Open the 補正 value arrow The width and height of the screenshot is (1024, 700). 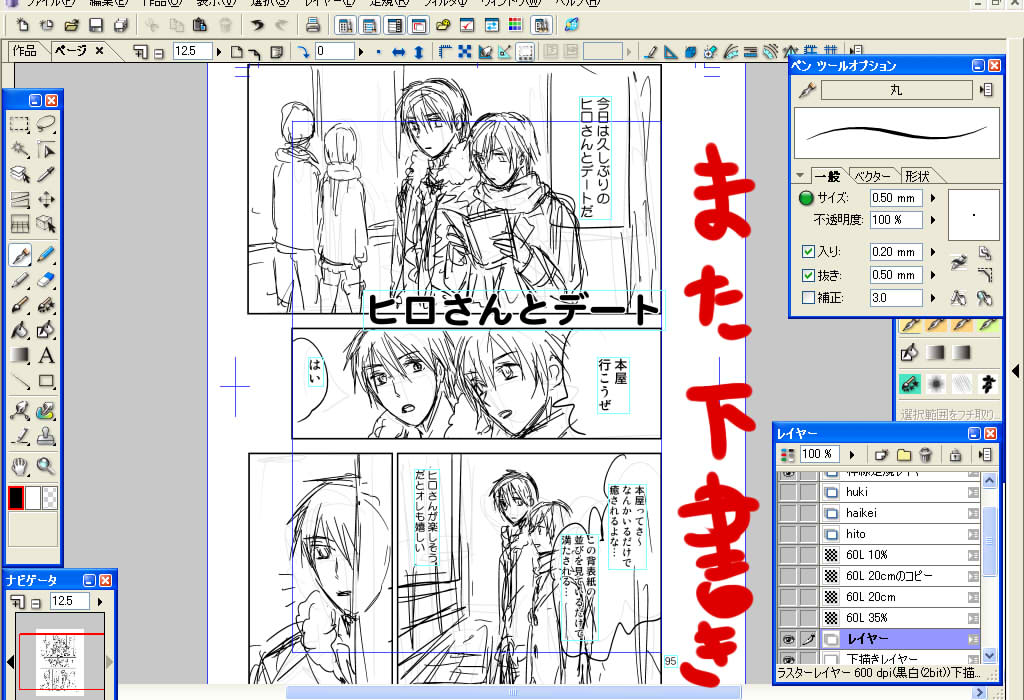coord(933,298)
